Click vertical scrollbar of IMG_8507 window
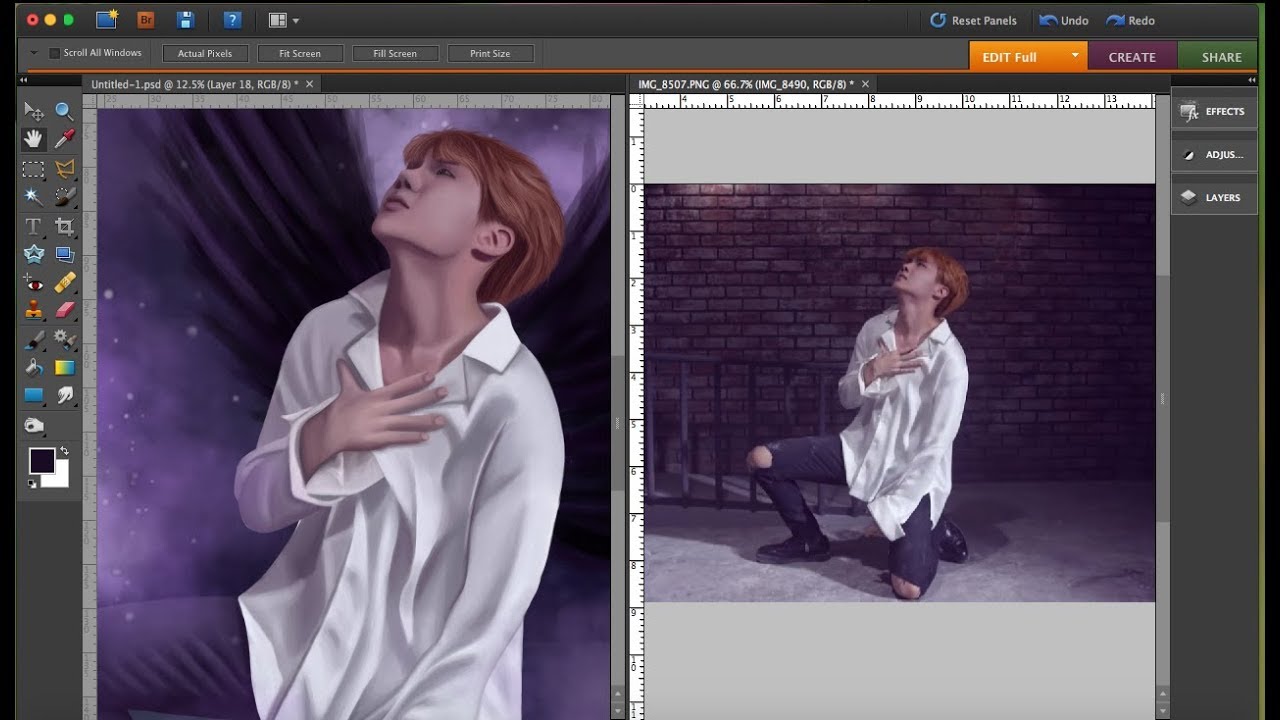 point(1162,398)
